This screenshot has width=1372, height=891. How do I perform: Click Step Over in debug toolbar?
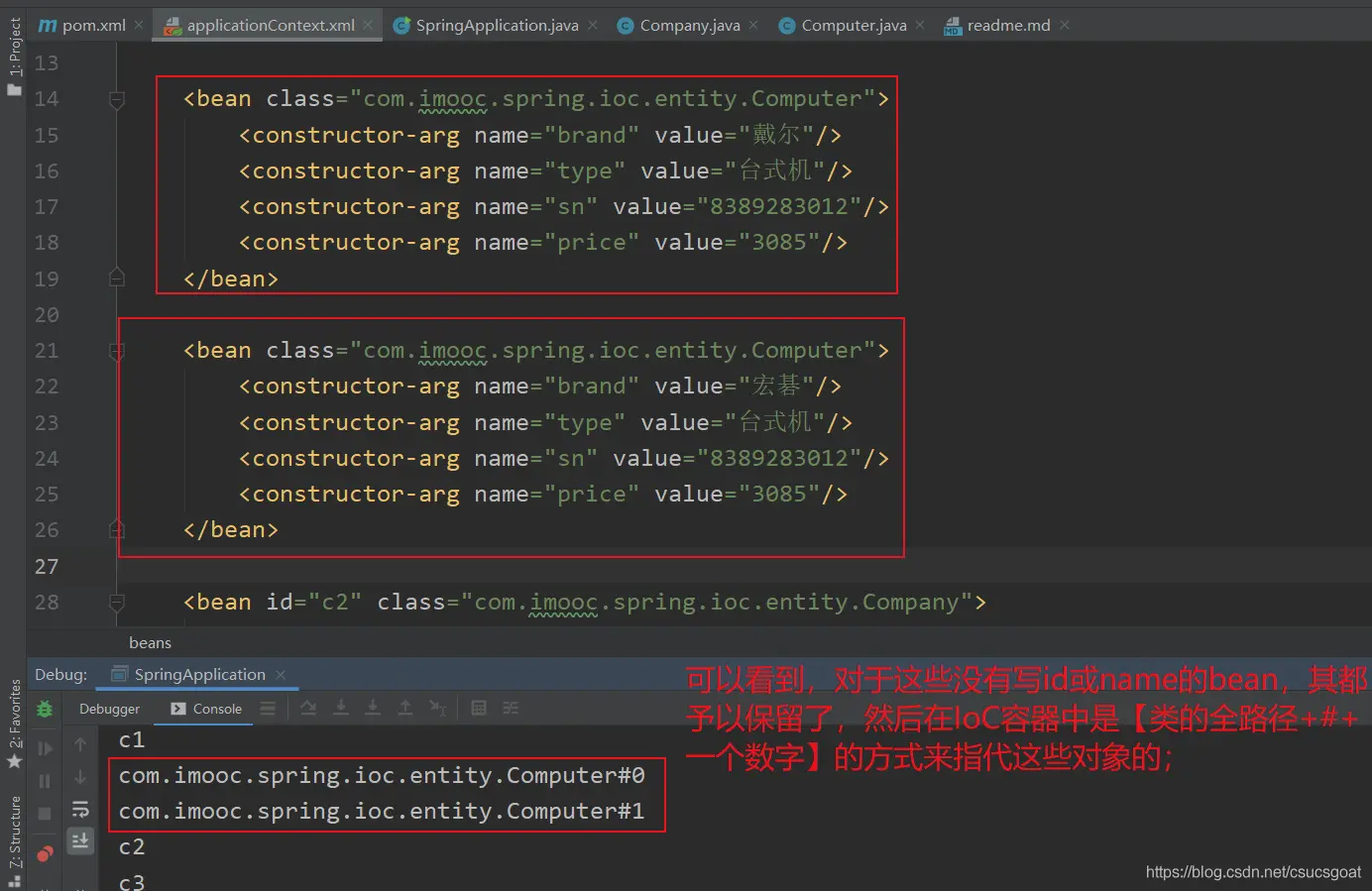coord(308,708)
